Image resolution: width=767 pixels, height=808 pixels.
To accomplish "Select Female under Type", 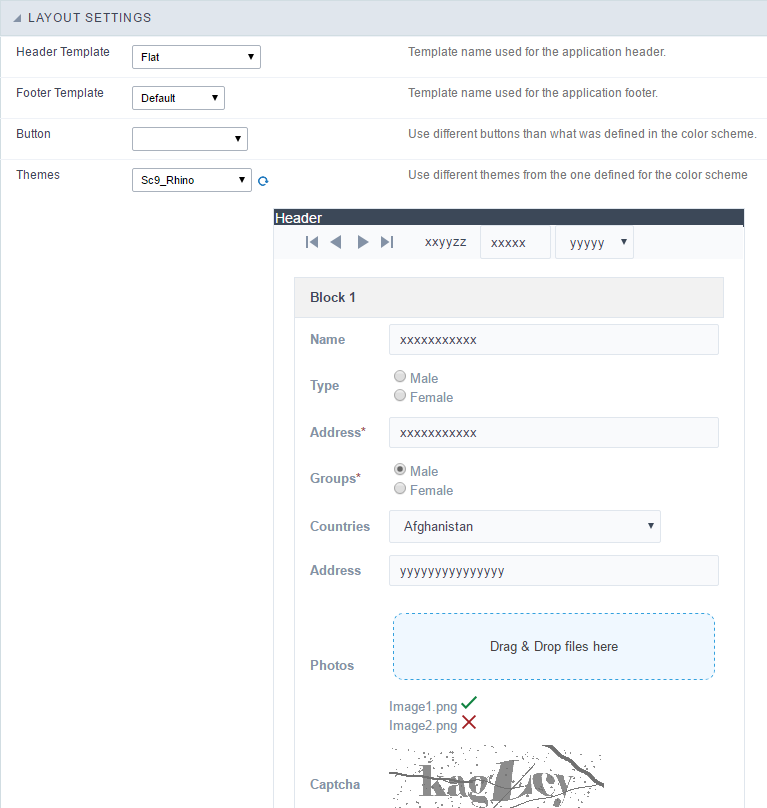I will point(400,395).
